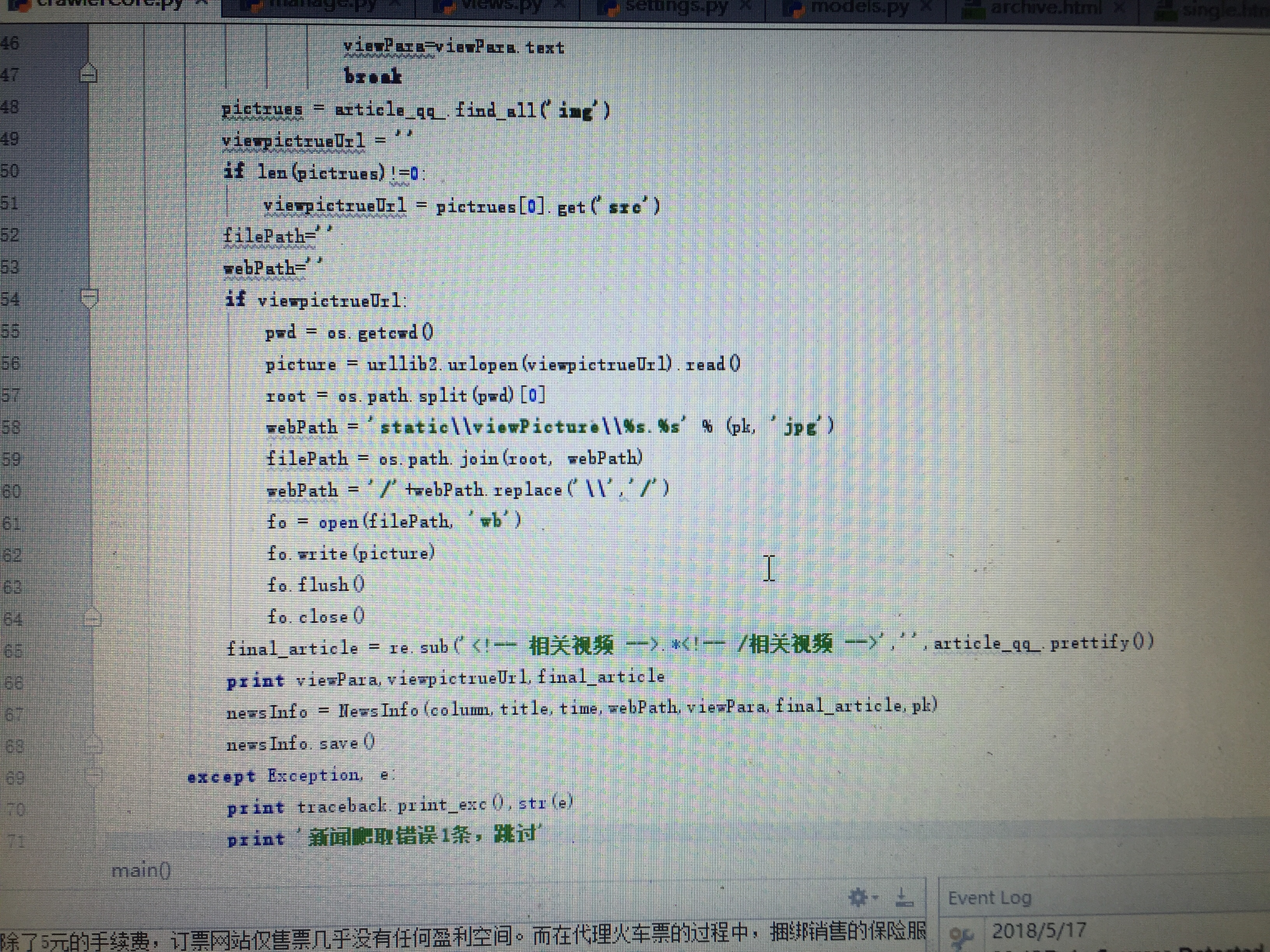
Task: Click gutter at line number 58
Action: (12, 427)
